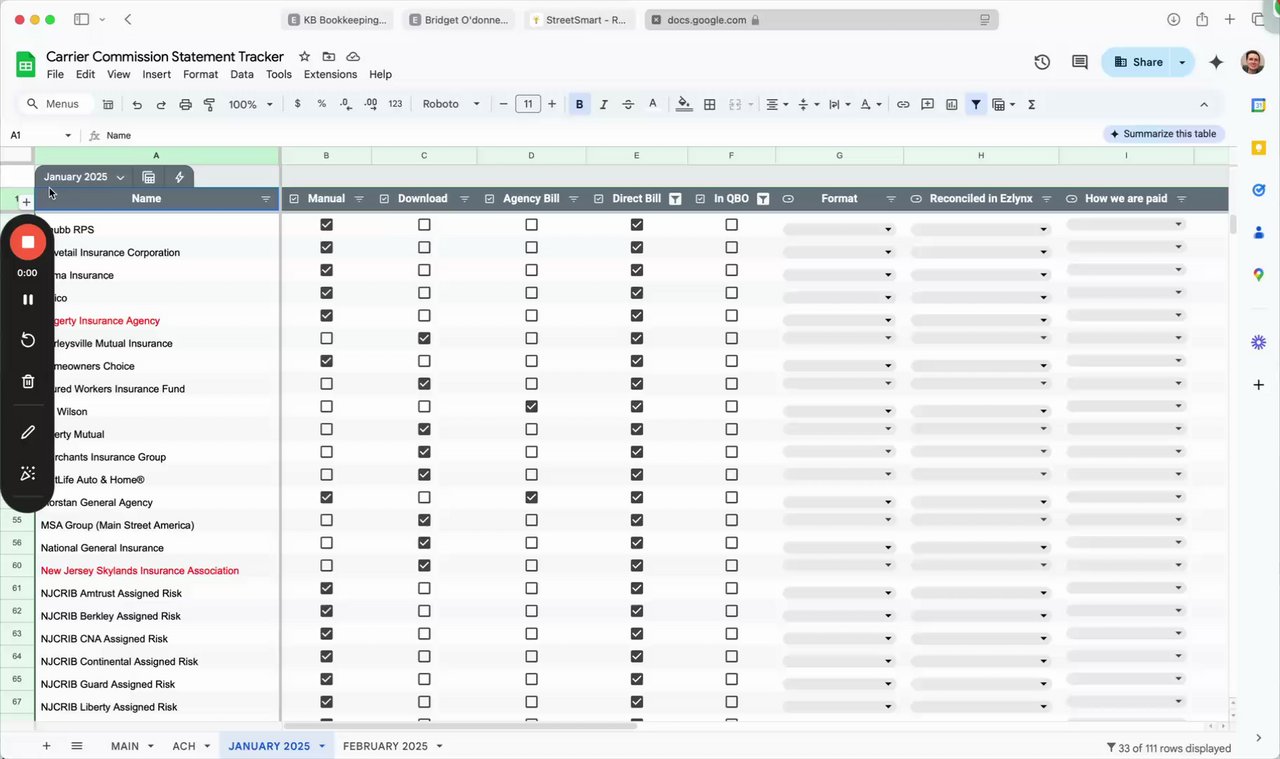Open the Share options dropdown arrow
This screenshot has width=1280, height=759.
tap(1182, 62)
